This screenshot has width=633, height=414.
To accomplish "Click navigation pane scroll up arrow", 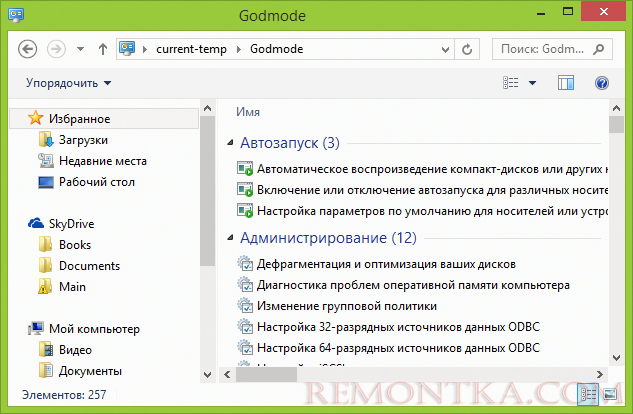I will 208,108.
